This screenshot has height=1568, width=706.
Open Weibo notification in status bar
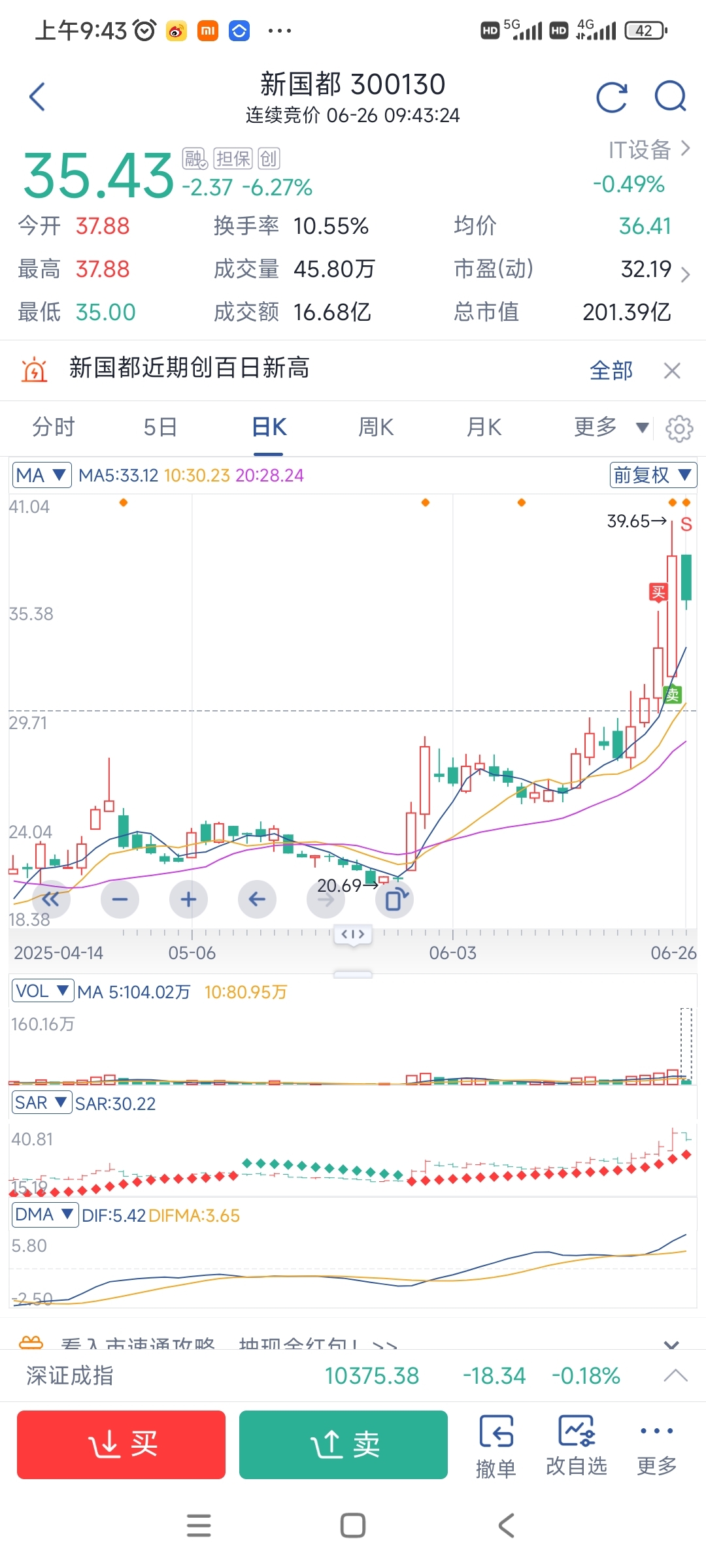pos(176,31)
